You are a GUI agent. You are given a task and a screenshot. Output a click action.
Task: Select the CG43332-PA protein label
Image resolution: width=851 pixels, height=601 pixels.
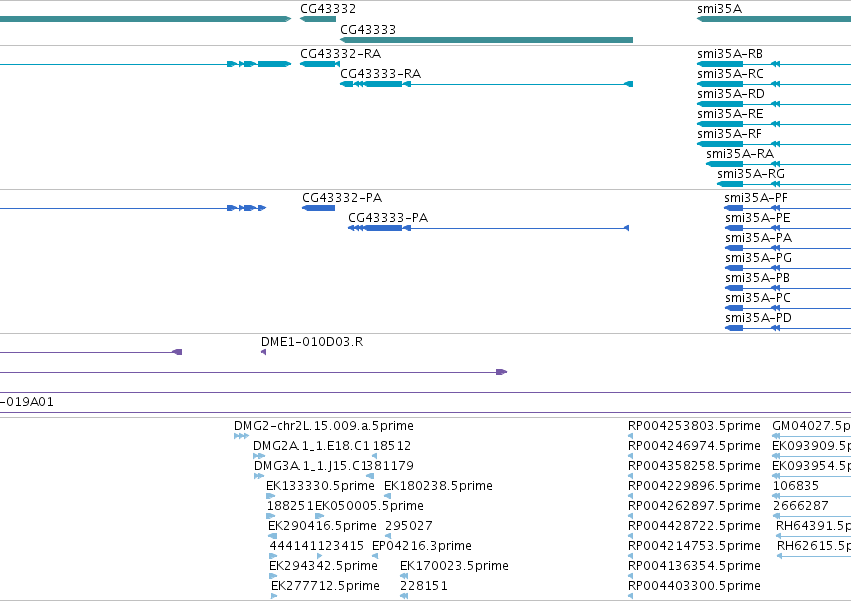click(x=342, y=198)
